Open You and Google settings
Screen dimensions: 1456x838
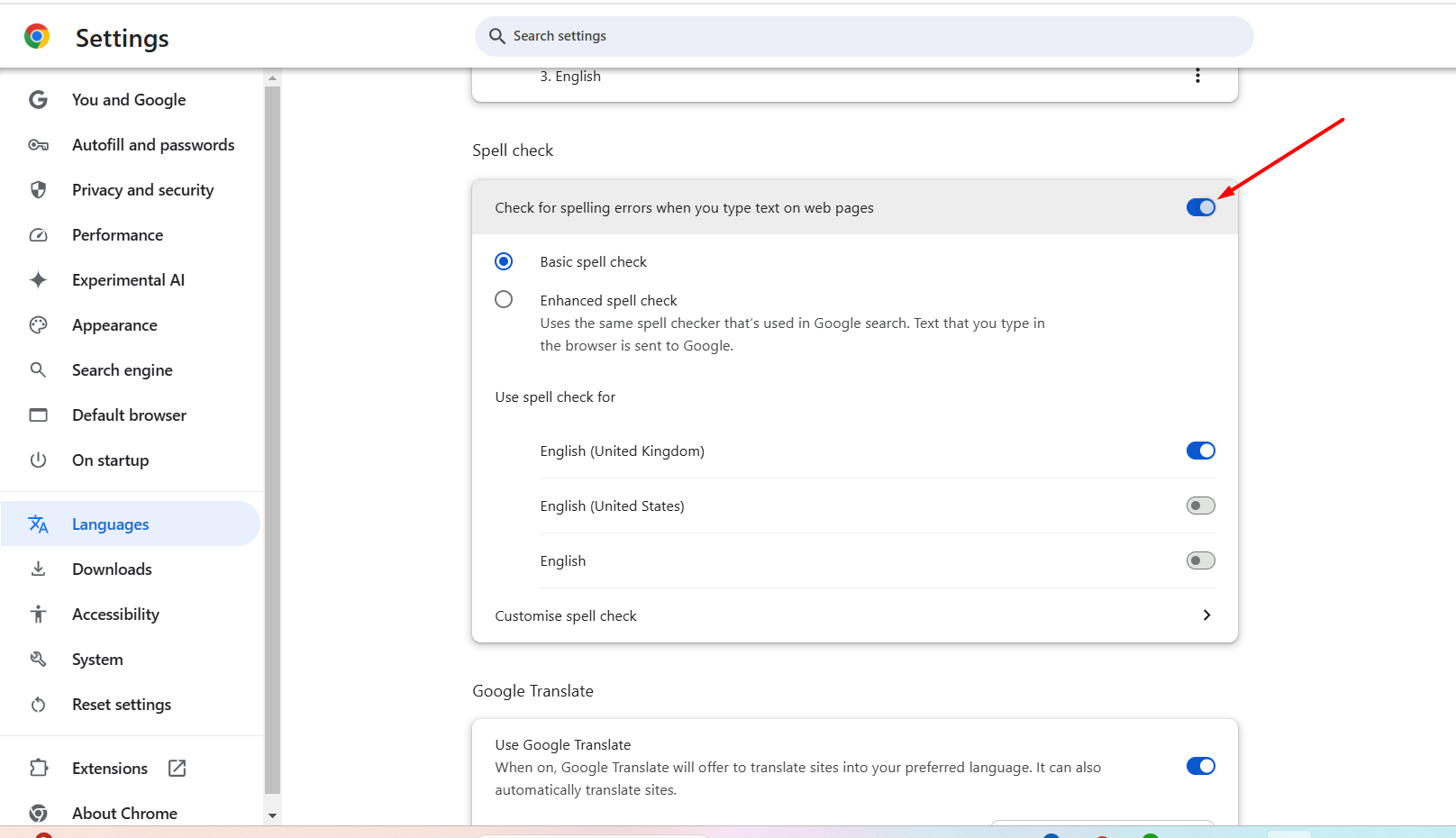tap(130, 100)
